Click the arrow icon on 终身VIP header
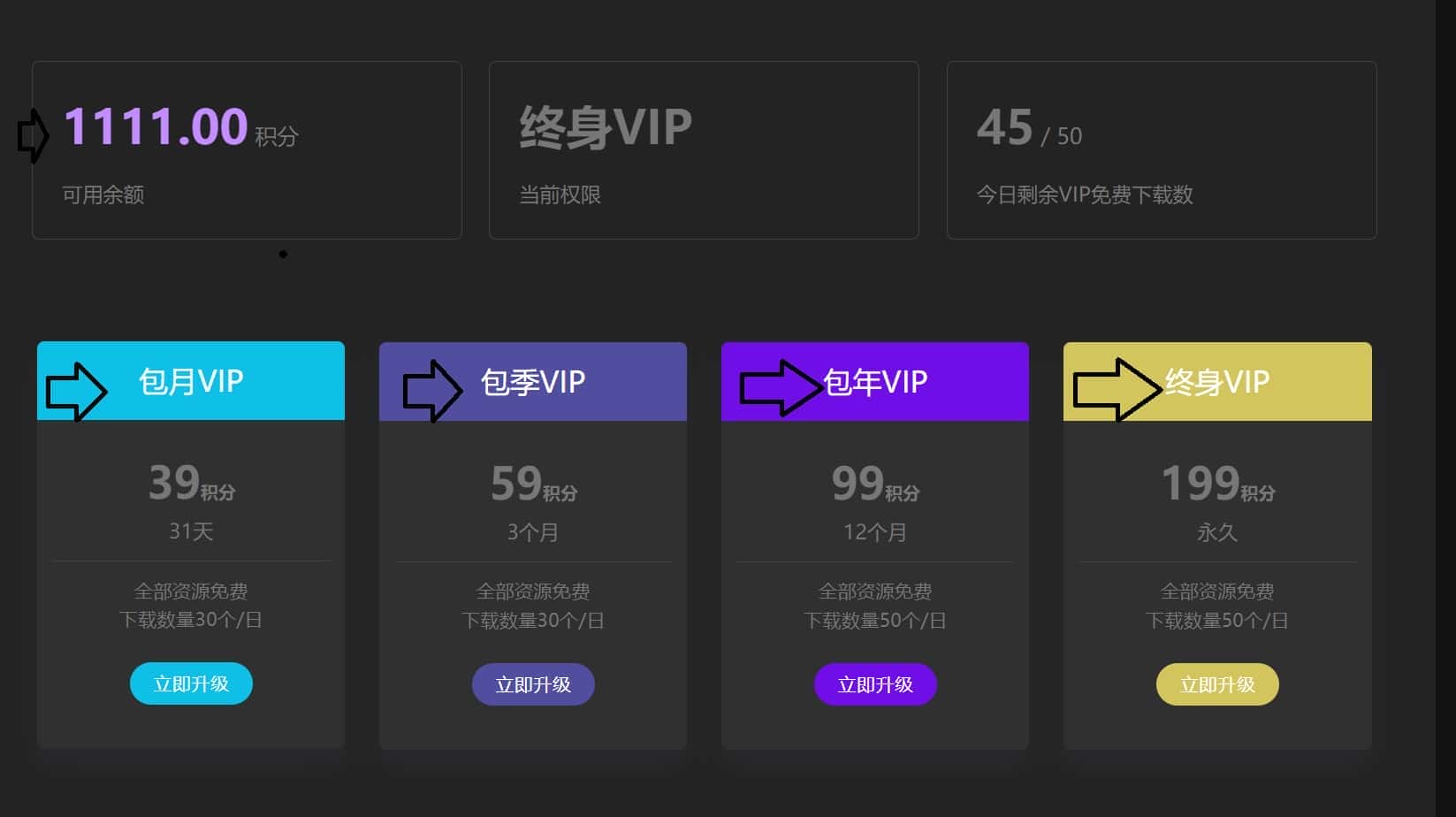 [x=1116, y=389]
